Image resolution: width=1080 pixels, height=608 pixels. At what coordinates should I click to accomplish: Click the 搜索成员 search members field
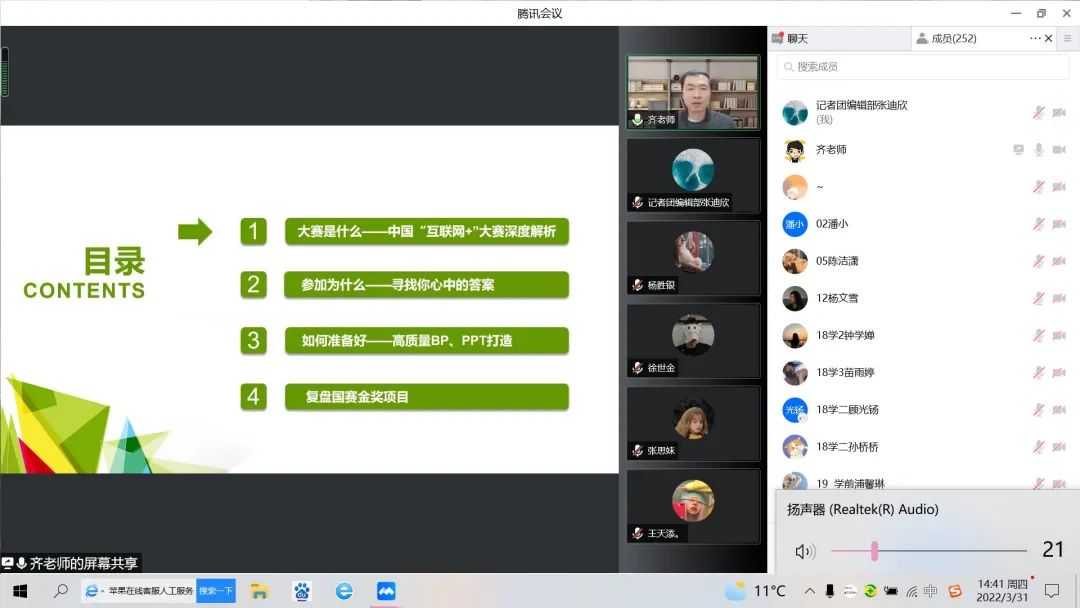coord(923,67)
